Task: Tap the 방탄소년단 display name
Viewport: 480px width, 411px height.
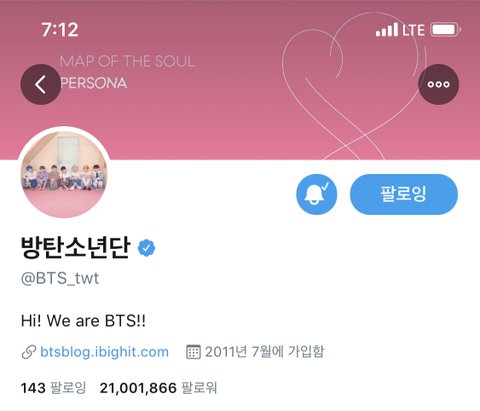Action: pyautogui.click(x=75, y=248)
